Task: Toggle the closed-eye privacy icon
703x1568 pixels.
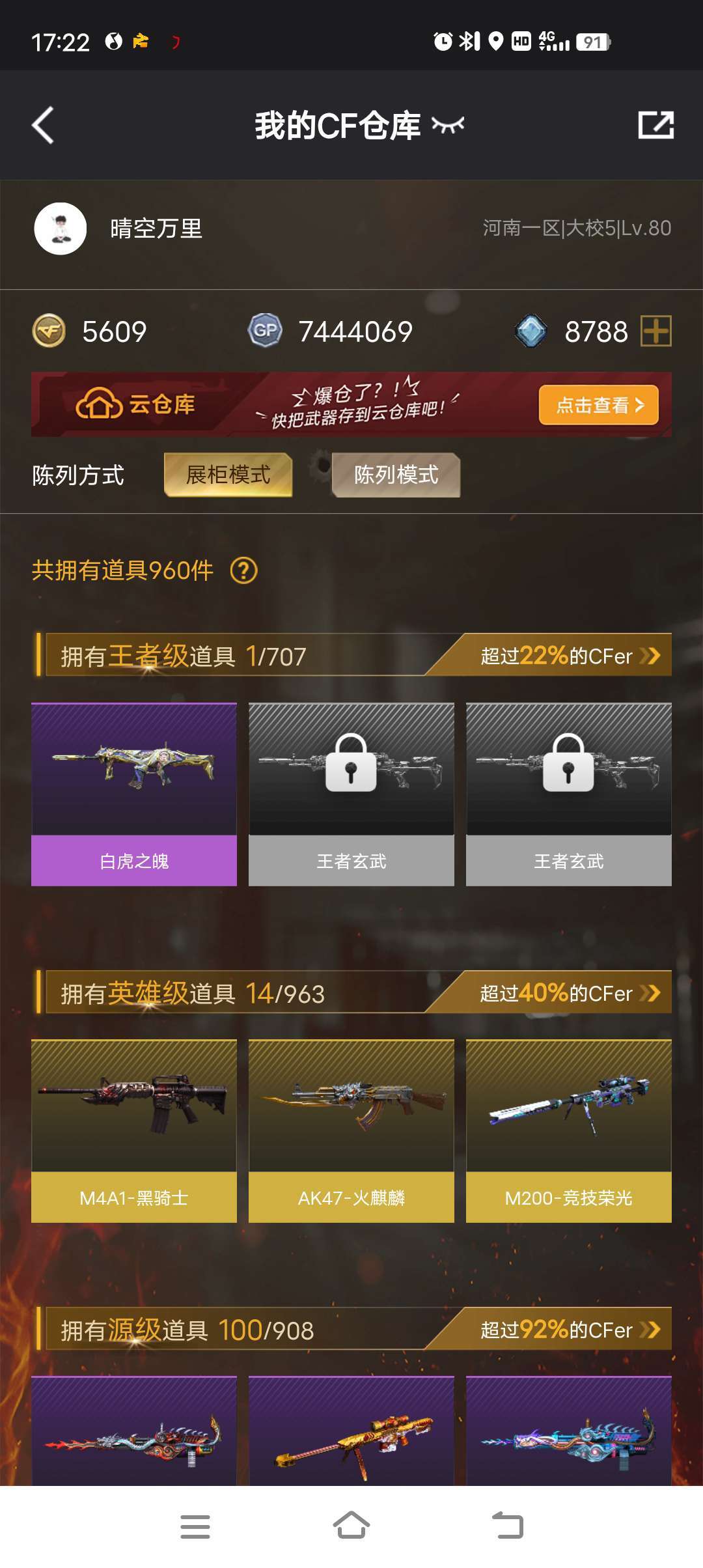Action: pyautogui.click(x=448, y=125)
